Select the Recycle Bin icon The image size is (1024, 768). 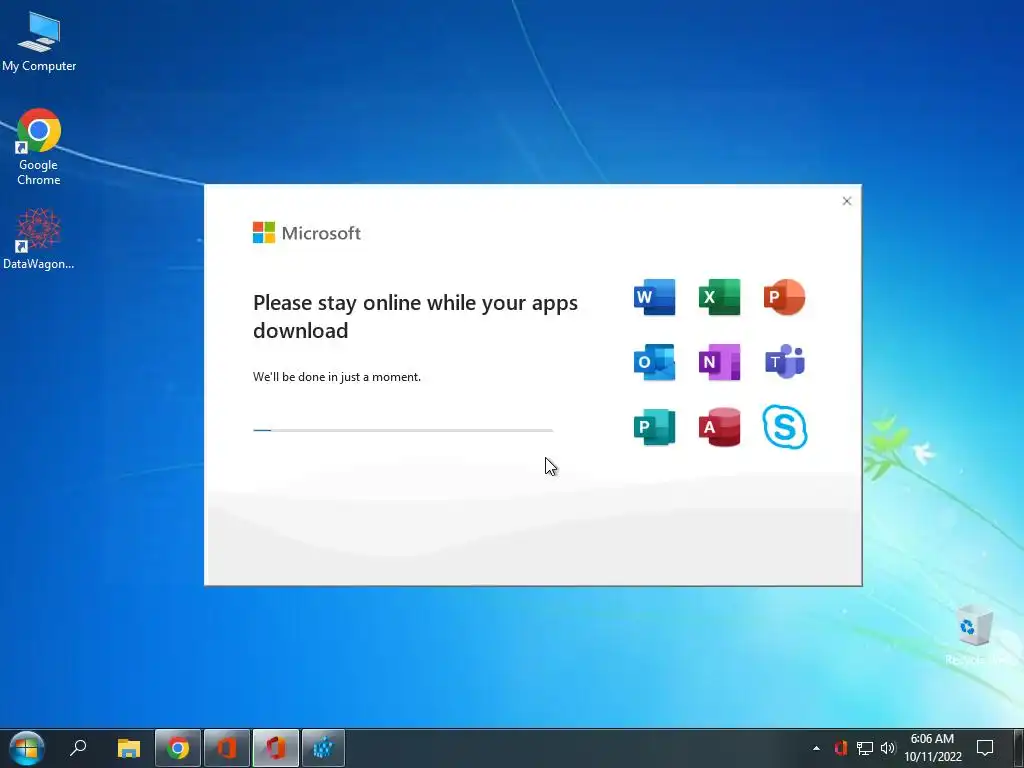pos(975,635)
